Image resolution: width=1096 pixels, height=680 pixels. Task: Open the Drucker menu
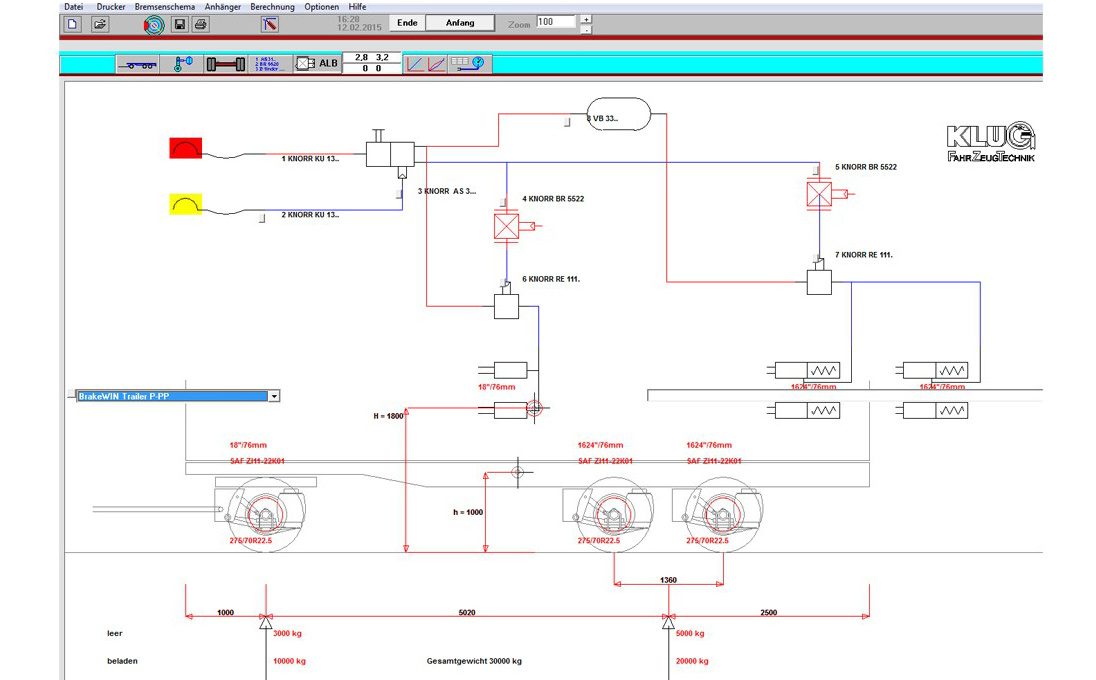coord(111,7)
